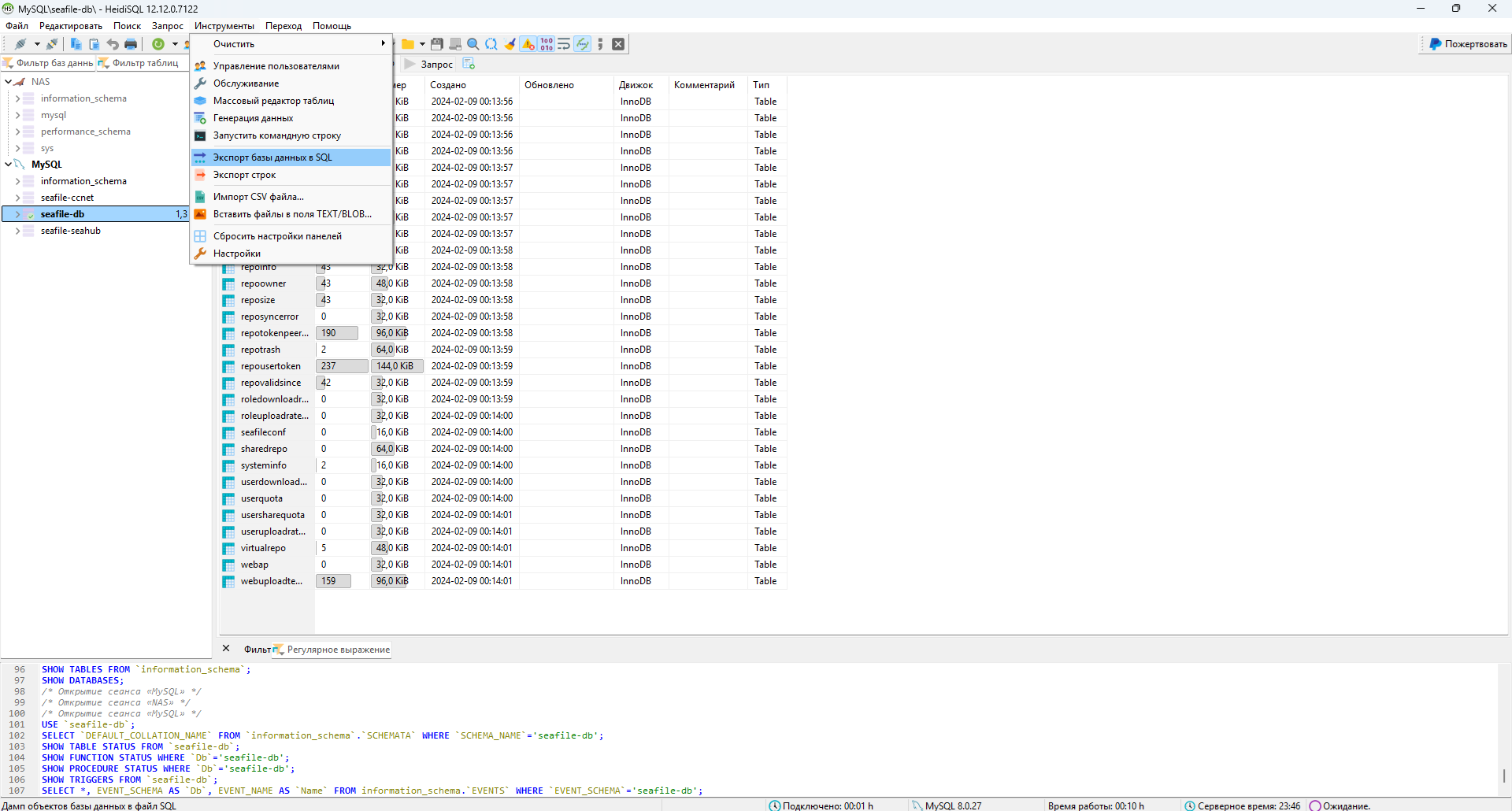Open the Помощь menu
The image size is (1512, 811).
(x=332, y=26)
